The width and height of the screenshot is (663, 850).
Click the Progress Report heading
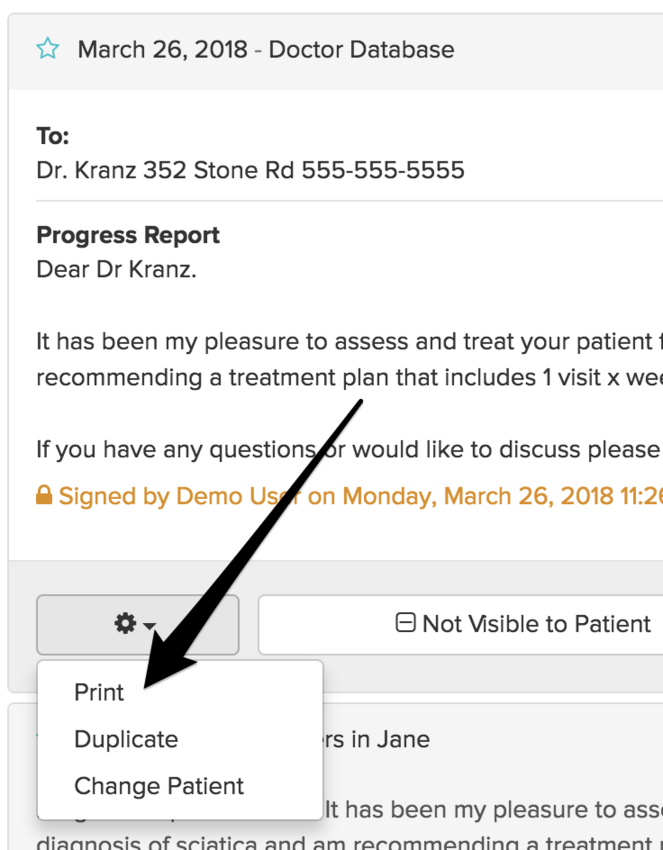(x=128, y=235)
